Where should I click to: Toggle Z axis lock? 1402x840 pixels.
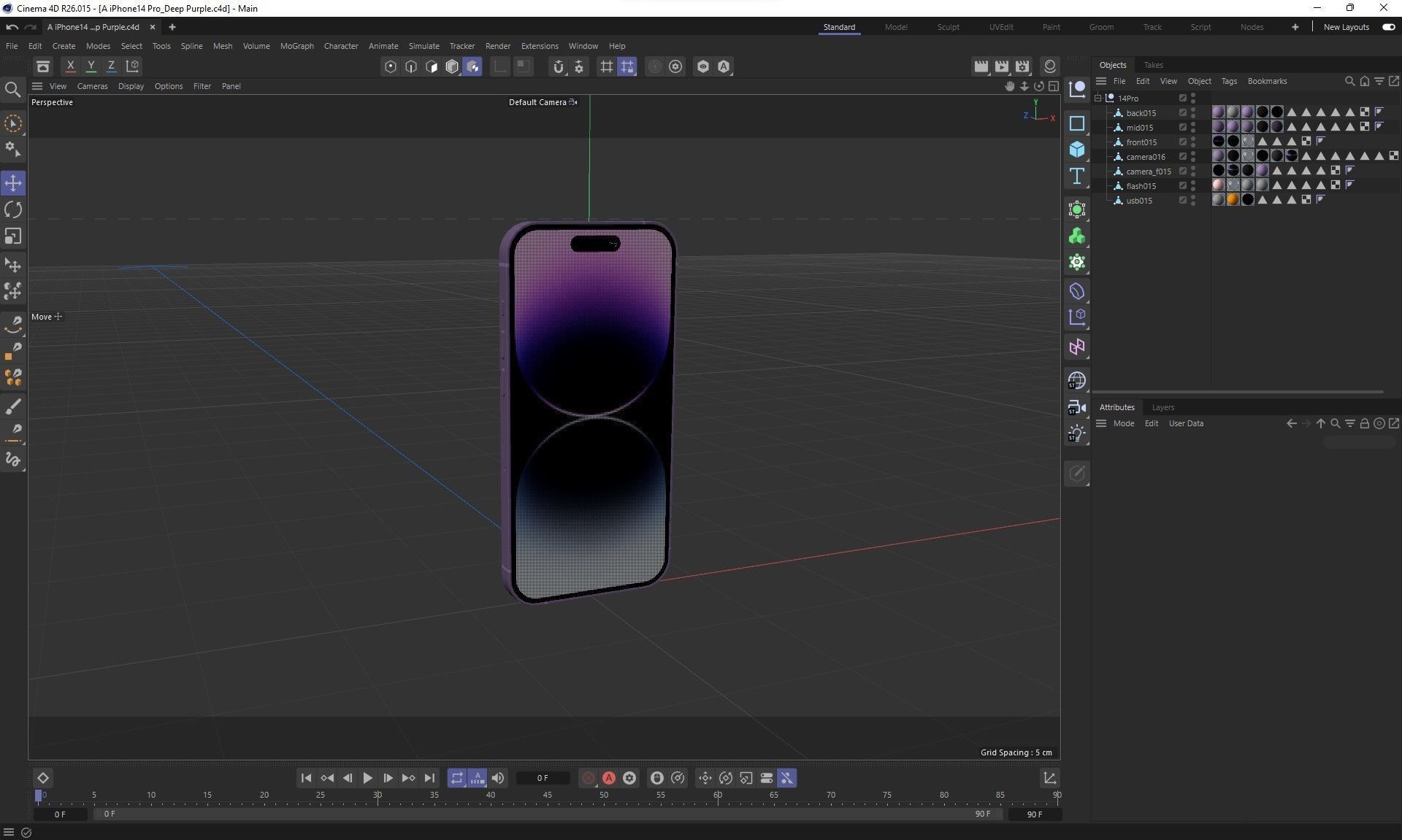(111, 66)
